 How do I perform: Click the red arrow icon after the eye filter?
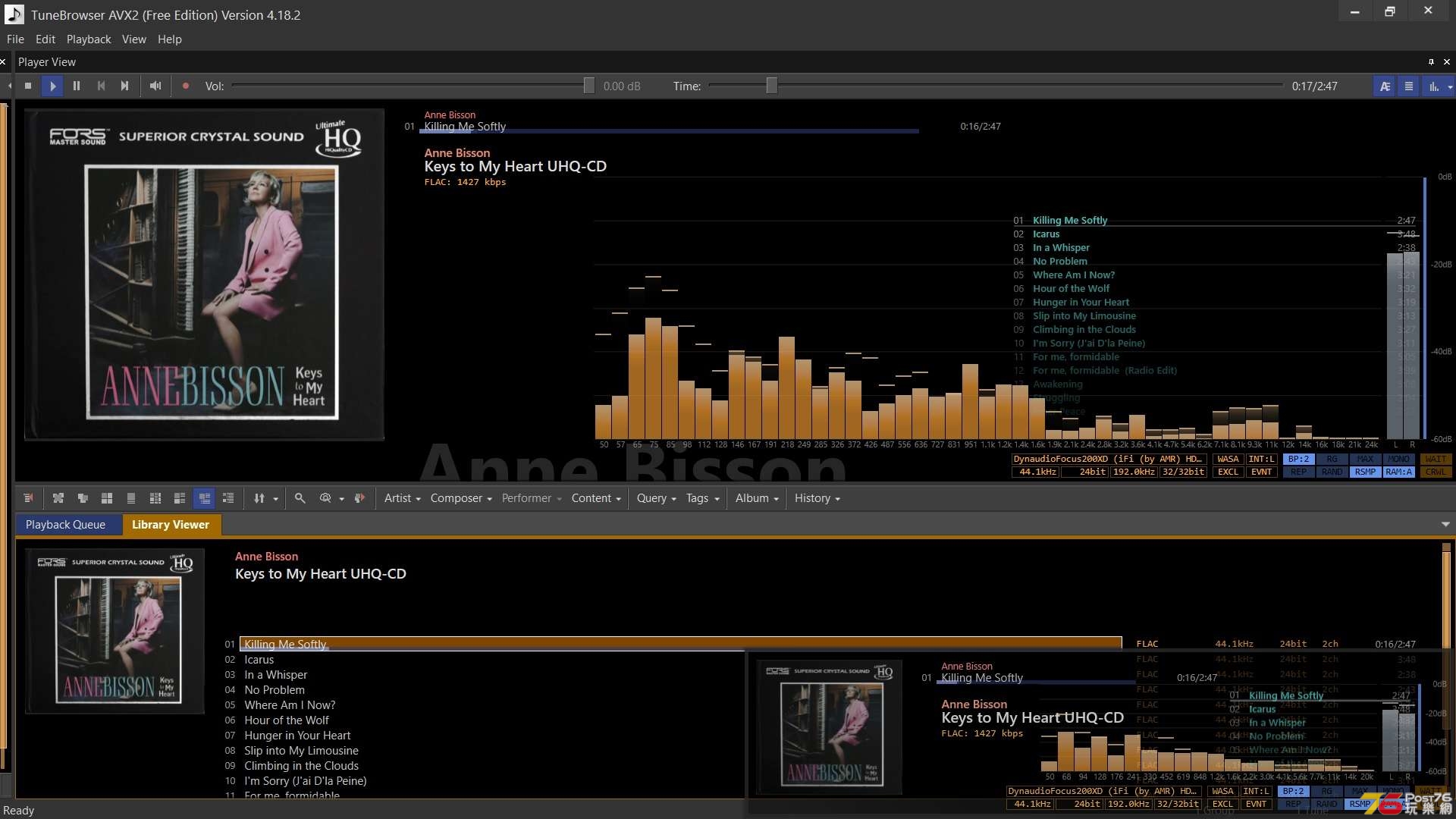pyautogui.click(x=359, y=498)
